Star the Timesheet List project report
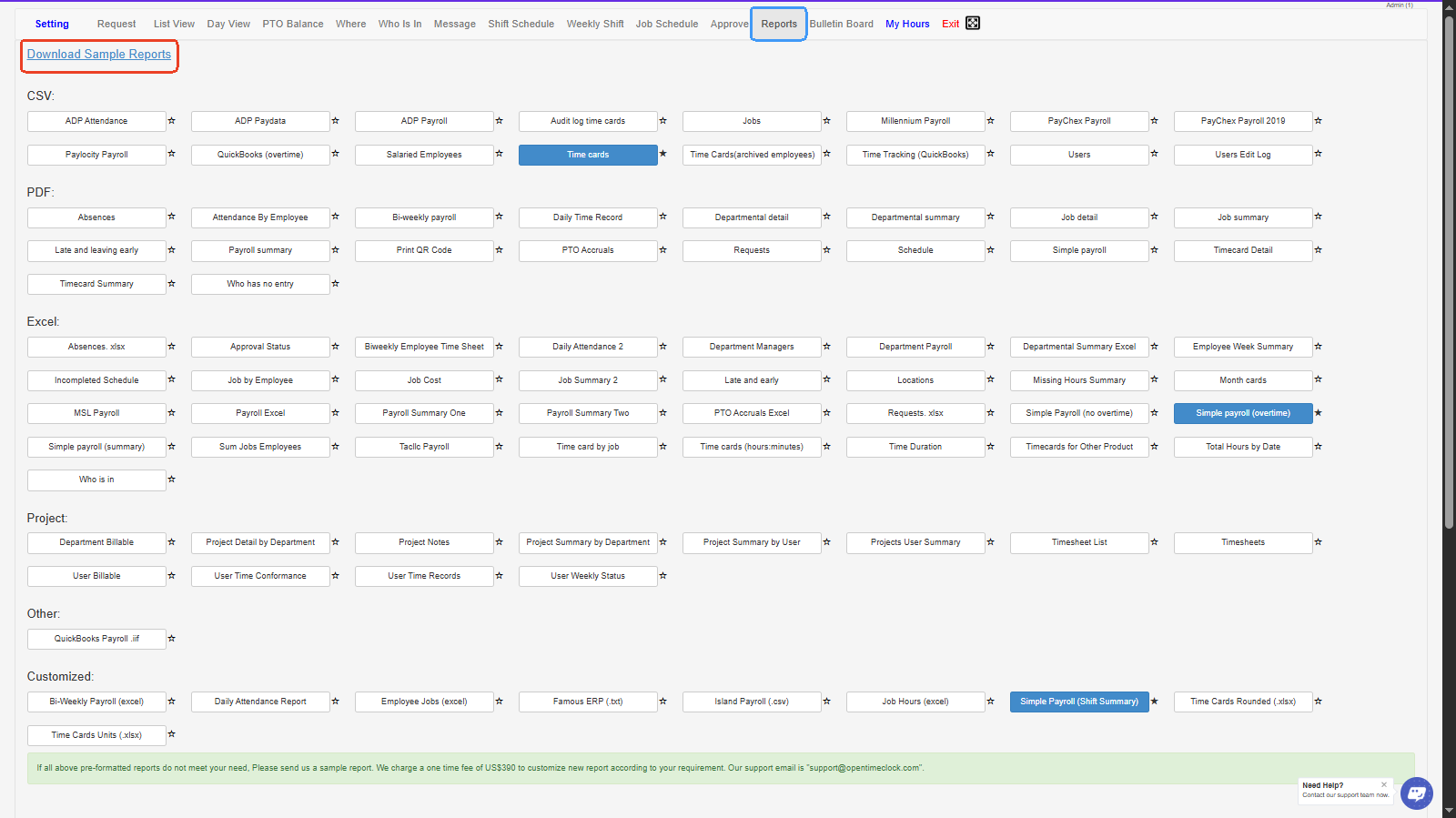Image resolution: width=1456 pixels, height=818 pixels. (x=1154, y=542)
